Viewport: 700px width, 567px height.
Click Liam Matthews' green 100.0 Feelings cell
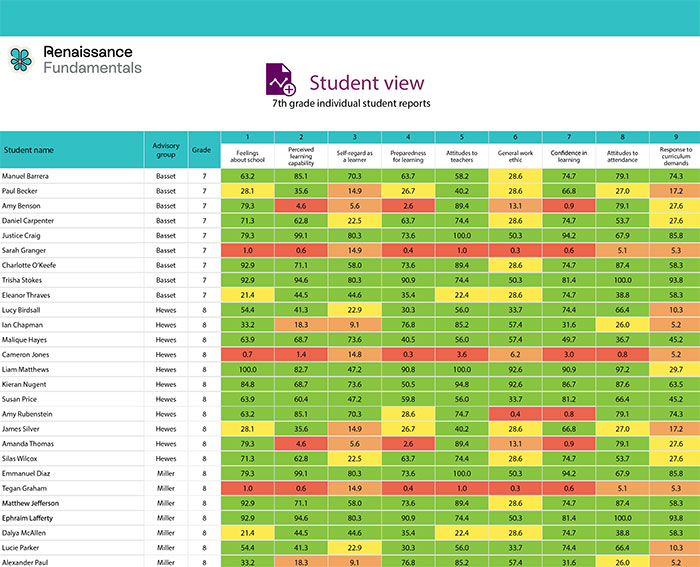tap(247, 370)
